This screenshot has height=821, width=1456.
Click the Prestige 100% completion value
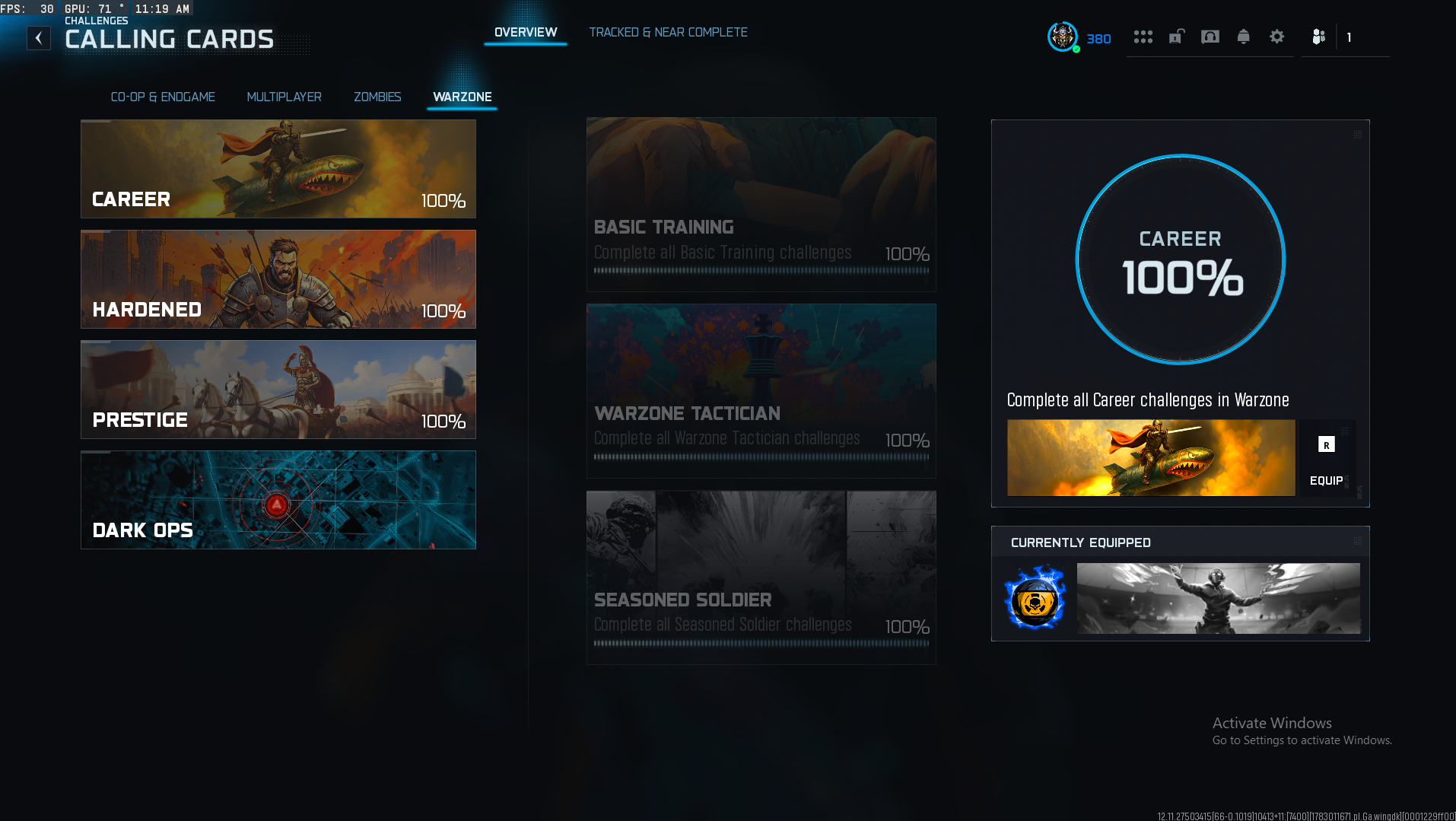coord(443,422)
